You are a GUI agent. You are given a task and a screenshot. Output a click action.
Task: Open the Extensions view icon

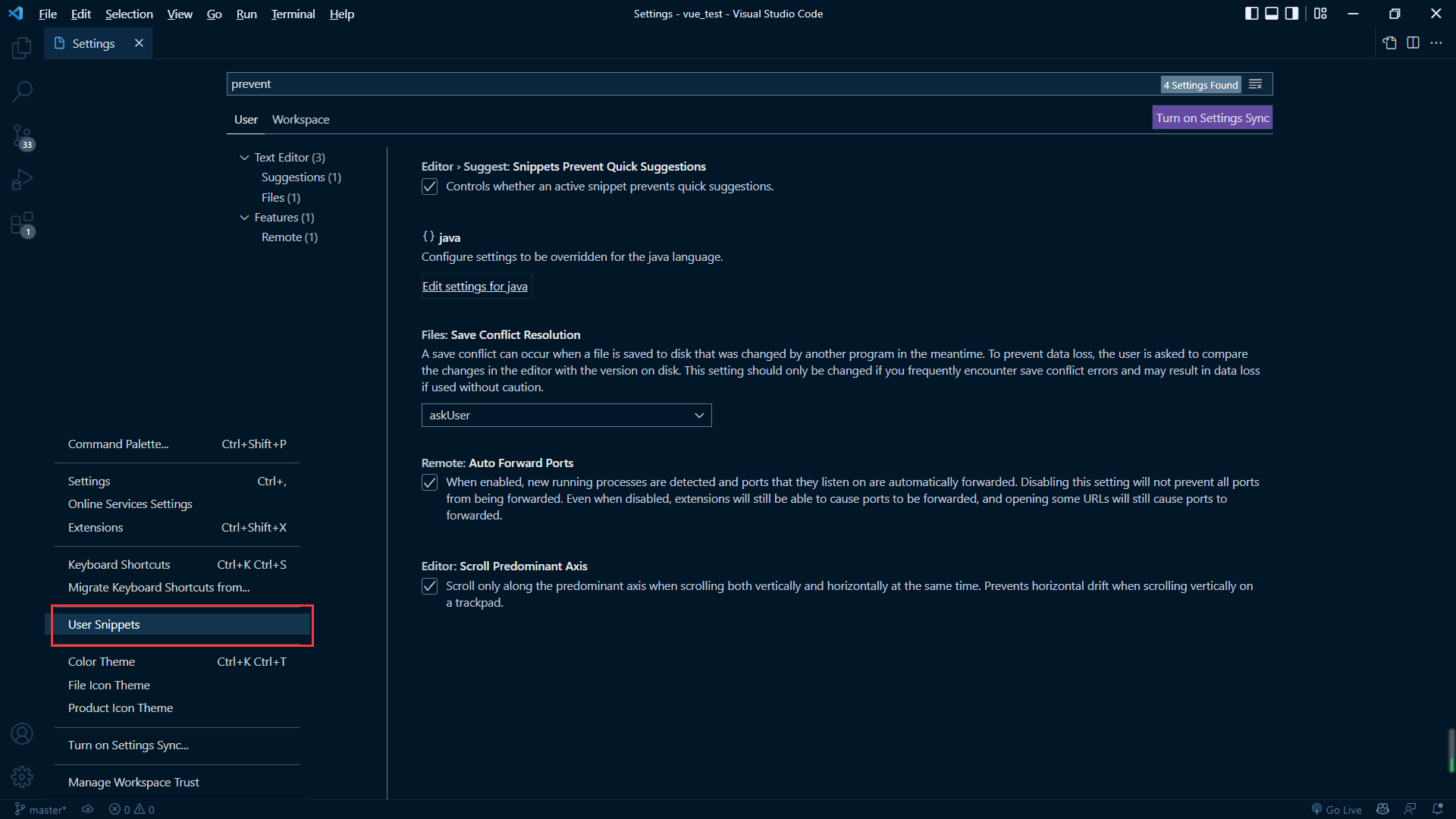click(22, 224)
